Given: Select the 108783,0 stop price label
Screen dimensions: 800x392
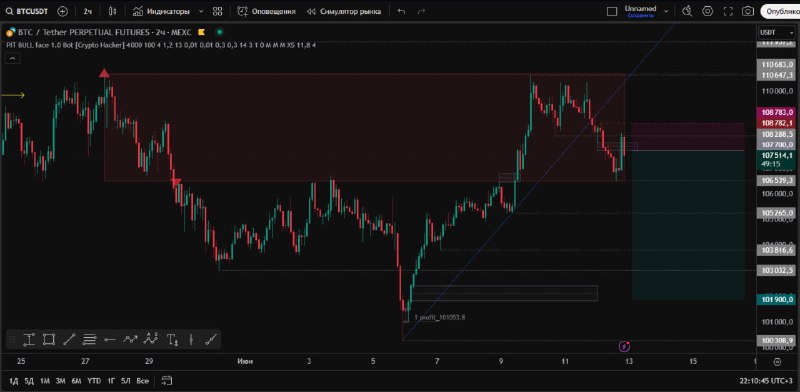Looking at the screenshot, I should (778, 112).
